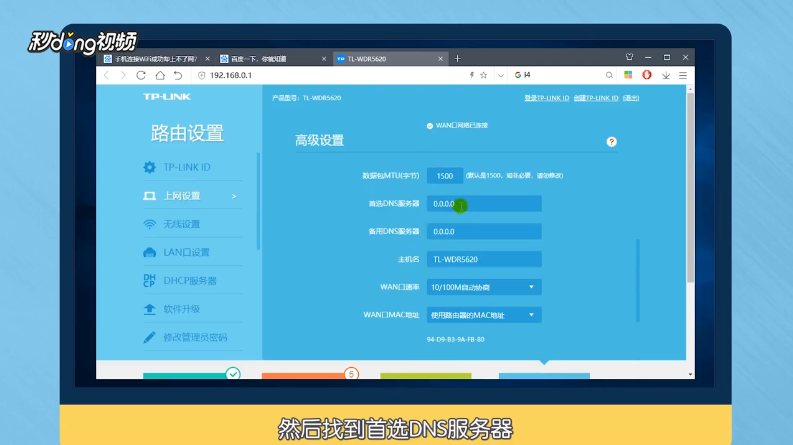The height and width of the screenshot is (445, 793).
Task: Reload the router page
Action: (x=141, y=75)
